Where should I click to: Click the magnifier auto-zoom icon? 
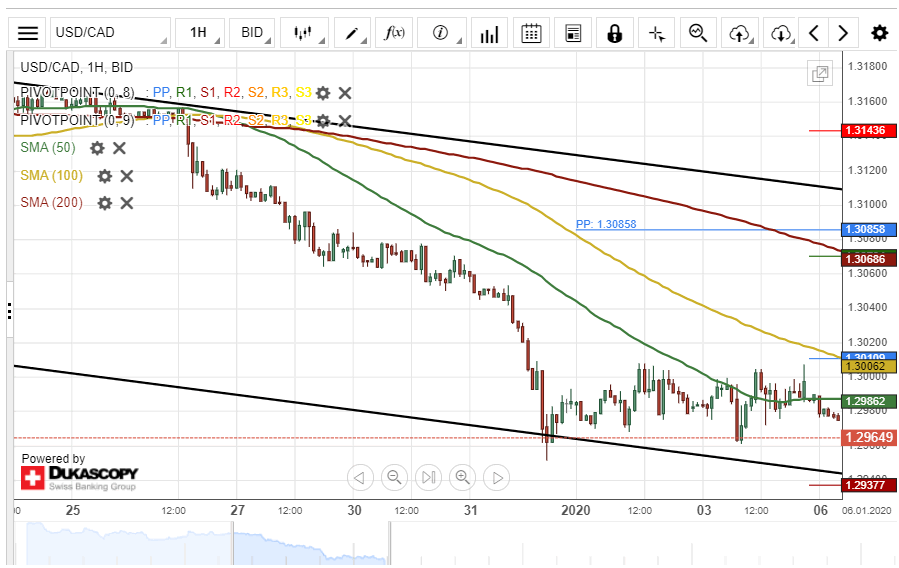tap(698, 33)
